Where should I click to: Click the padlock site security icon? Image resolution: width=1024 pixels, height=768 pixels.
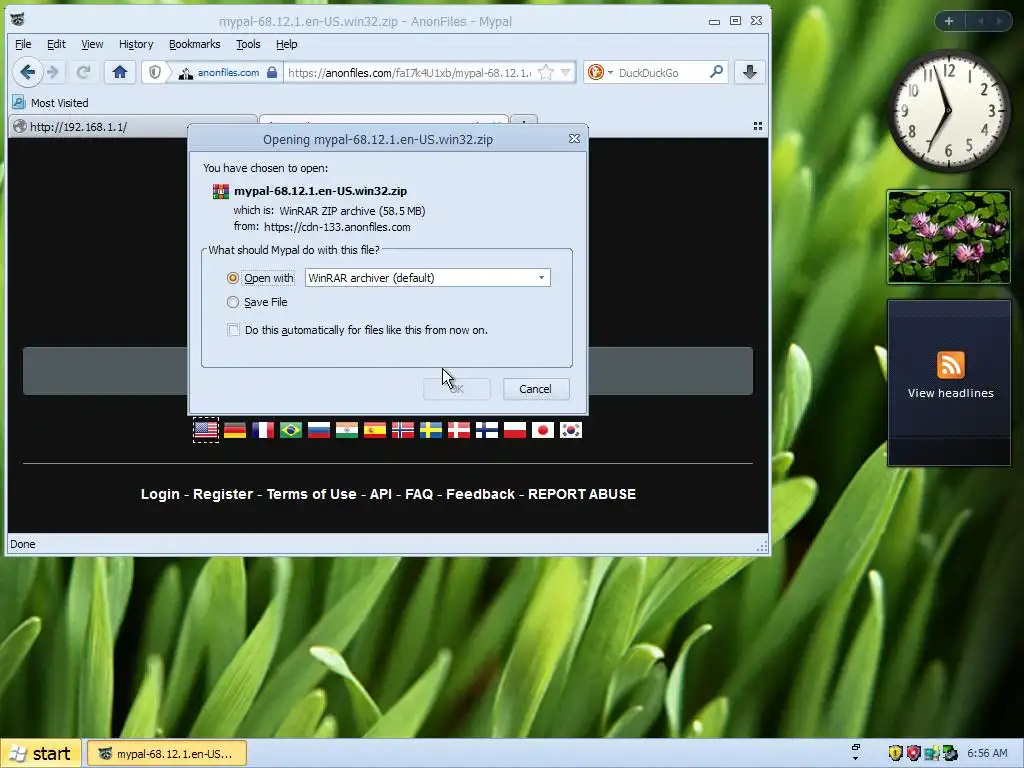pyautogui.click(x=272, y=72)
